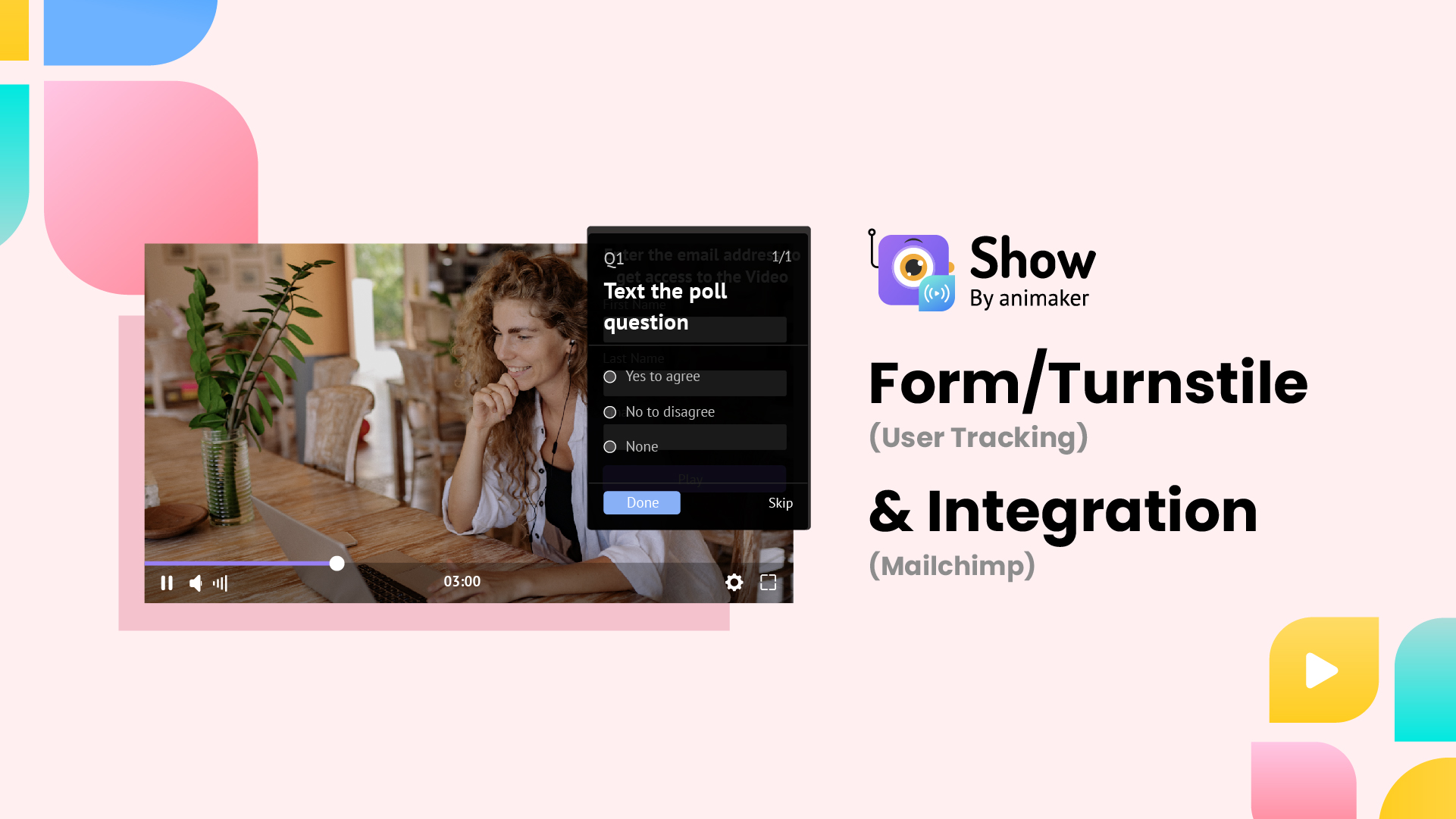This screenshot has width=1456, height=819.
Task: Select the 'Yes to agree' radio button
Action: (610, 376)
